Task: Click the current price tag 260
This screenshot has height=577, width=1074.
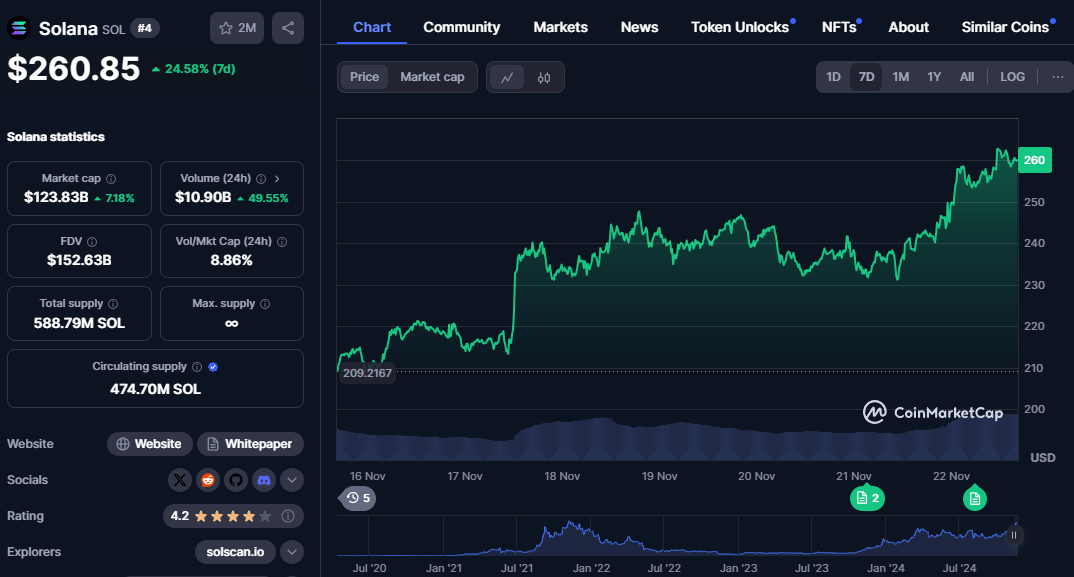Action: (1034, 160)
